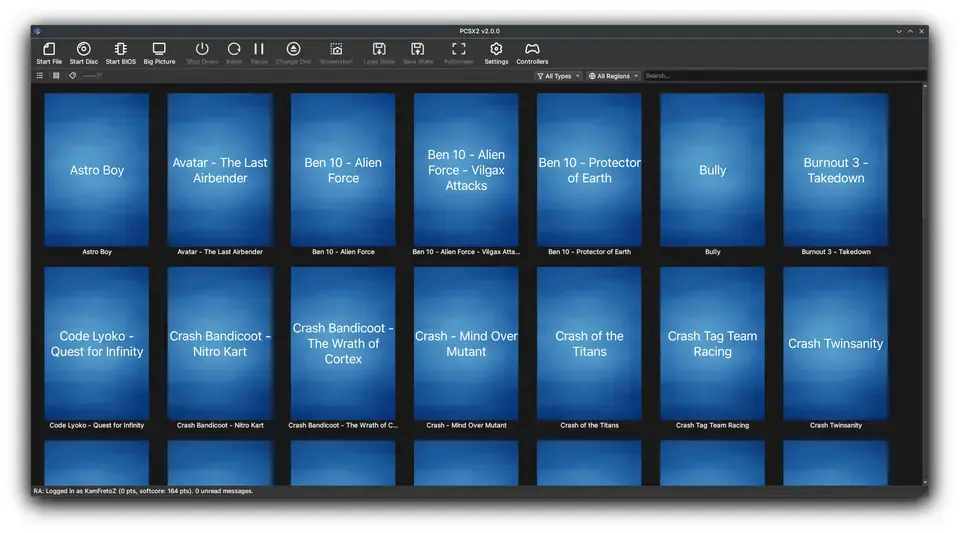The image size is (960, 533).
Task: Select the Astro Boy cover
Action: [x=97, y=170]
